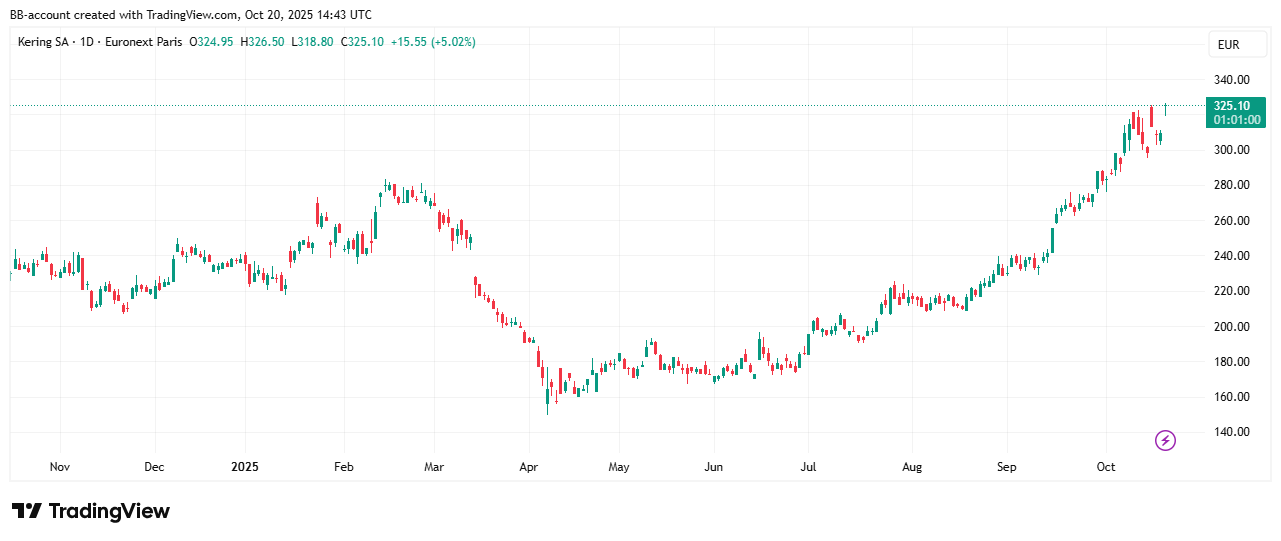This screenshot has width=1281, height=541.
Task: Select the Apr marker on time axis
Action: tap(528, 467)
